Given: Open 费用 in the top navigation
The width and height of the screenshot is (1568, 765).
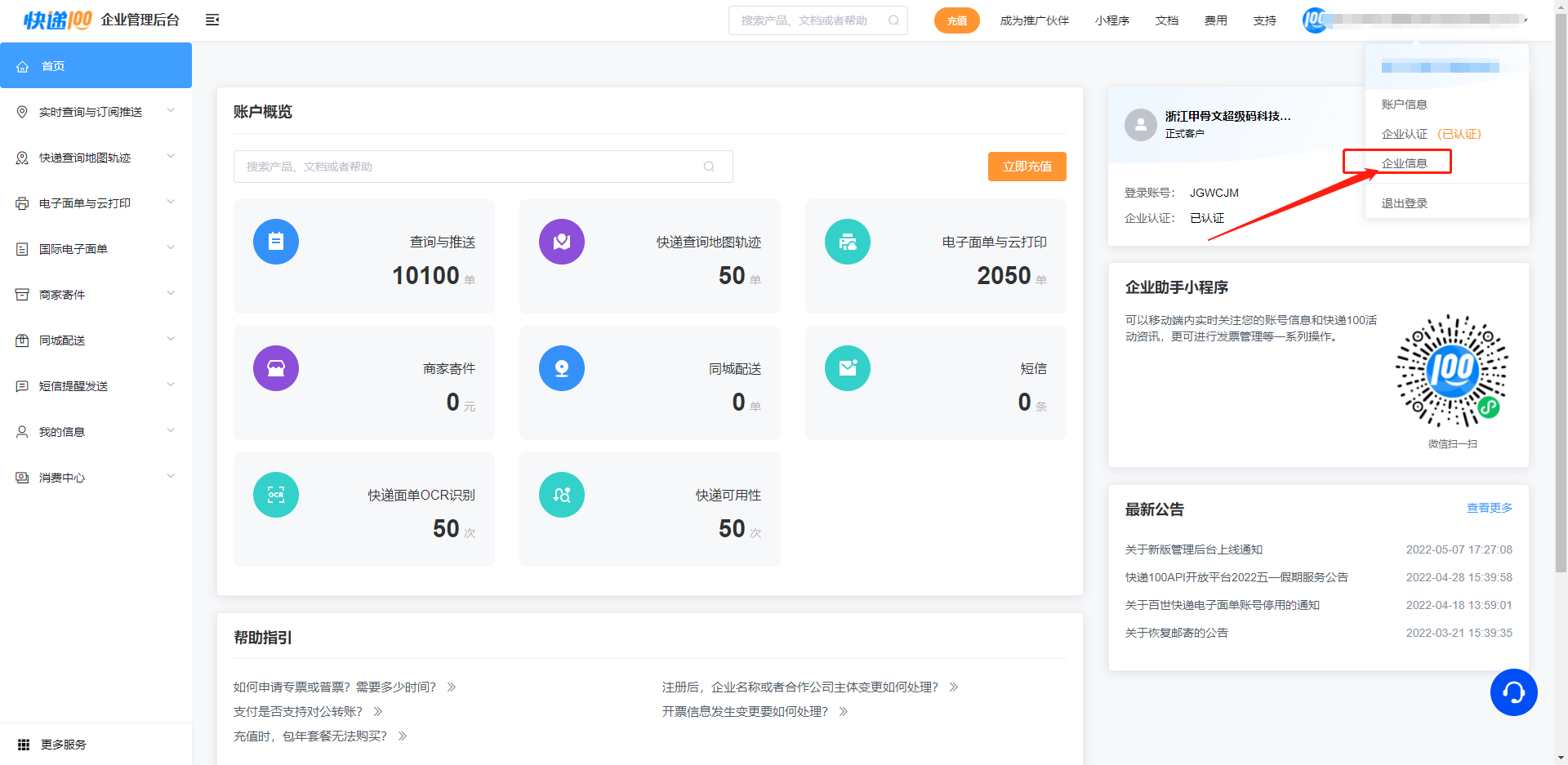Looking at the screenshot, I should pos(1216,20).
